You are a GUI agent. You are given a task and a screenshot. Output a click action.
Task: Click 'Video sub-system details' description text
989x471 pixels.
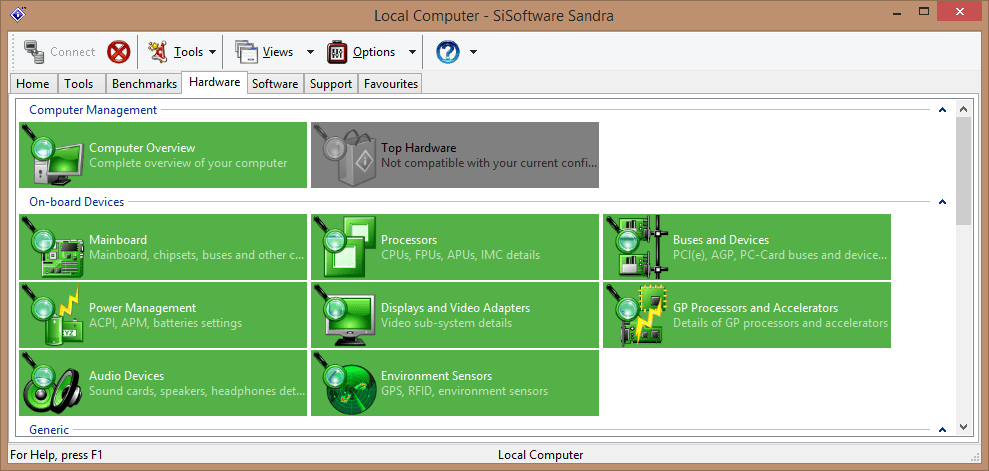pos(447,323)
